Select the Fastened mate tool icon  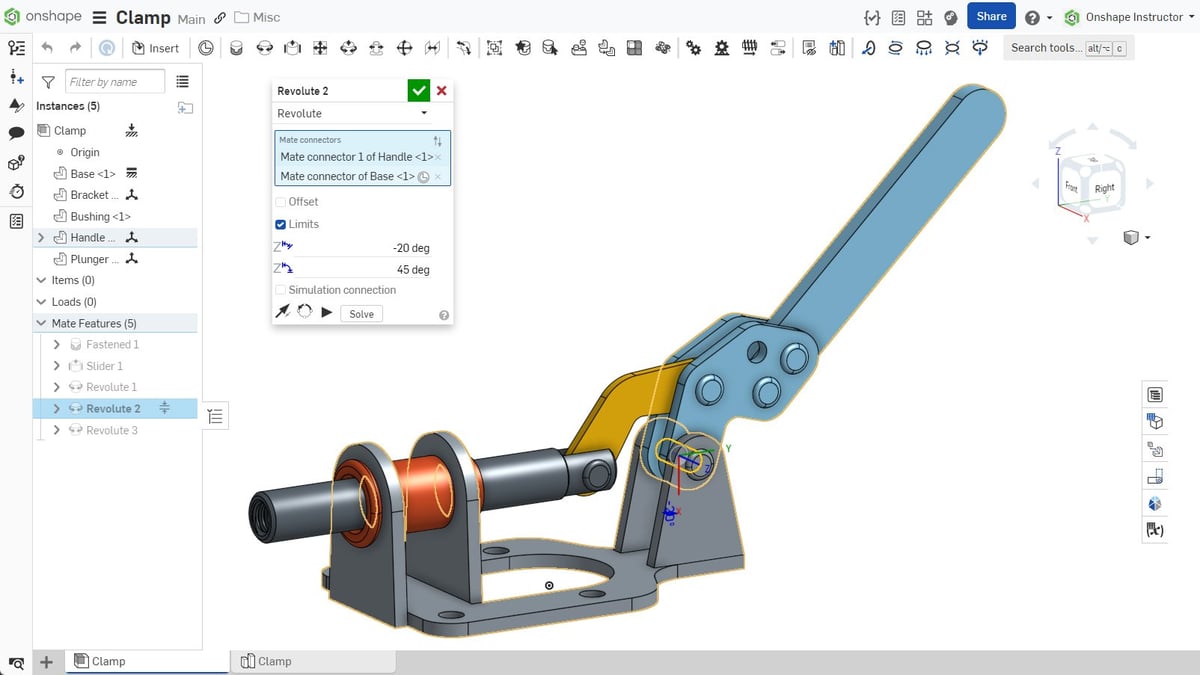[x=236, y=48]
